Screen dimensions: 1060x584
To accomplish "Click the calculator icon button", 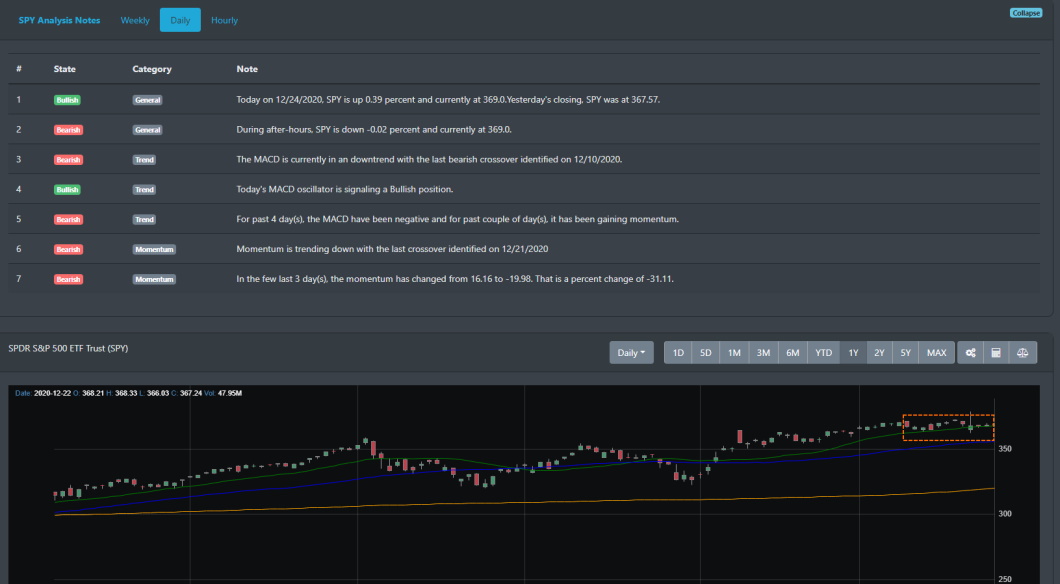I will [x=996, y=353].
